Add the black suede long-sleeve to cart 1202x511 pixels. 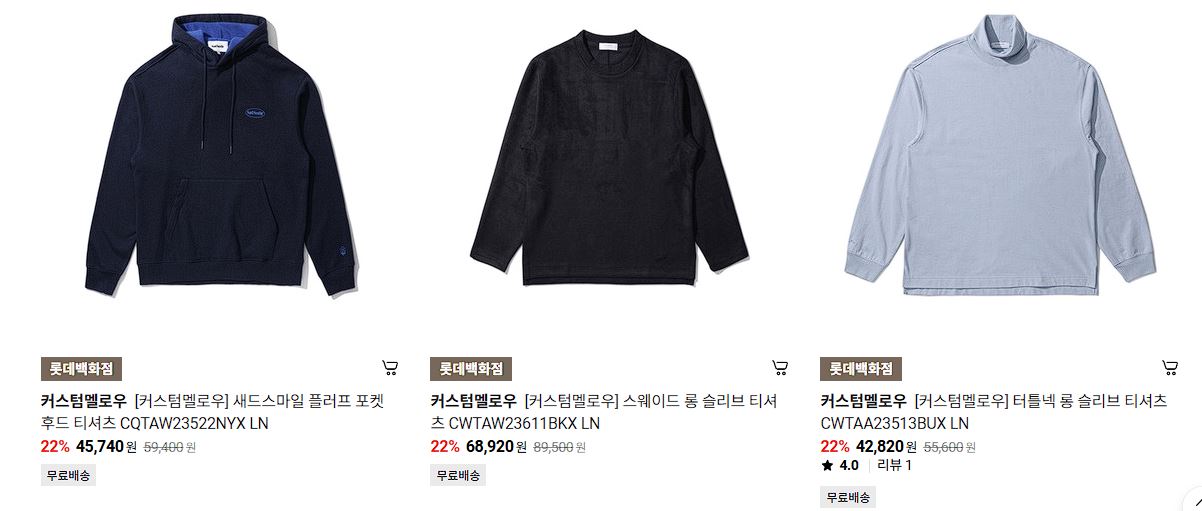coord(780,368)
